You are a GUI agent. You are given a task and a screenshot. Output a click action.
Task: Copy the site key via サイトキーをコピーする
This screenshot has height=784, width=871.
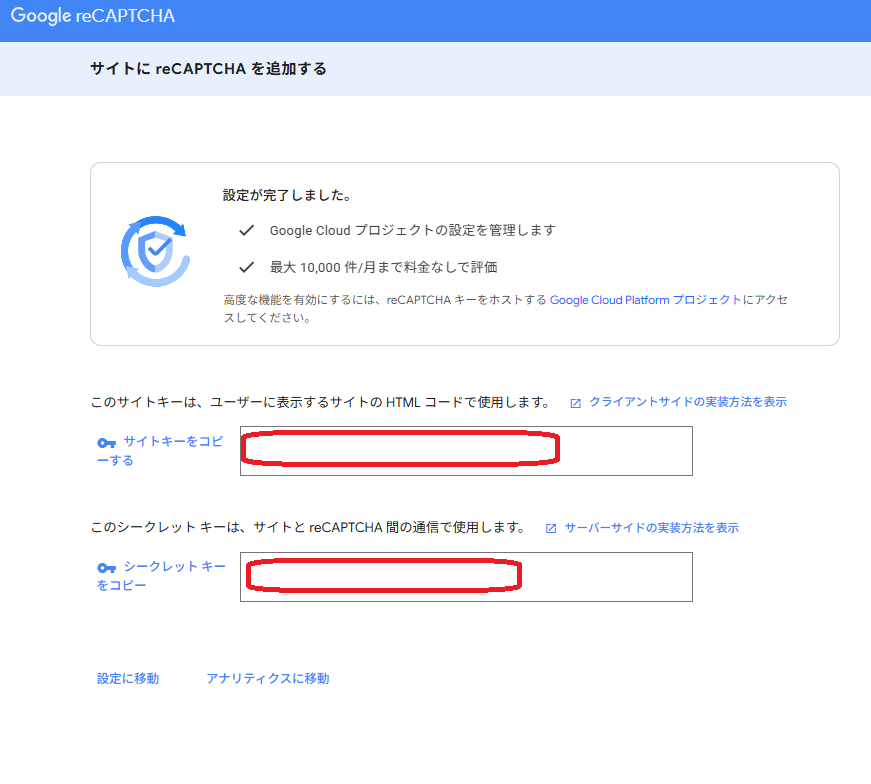point(160,451)
